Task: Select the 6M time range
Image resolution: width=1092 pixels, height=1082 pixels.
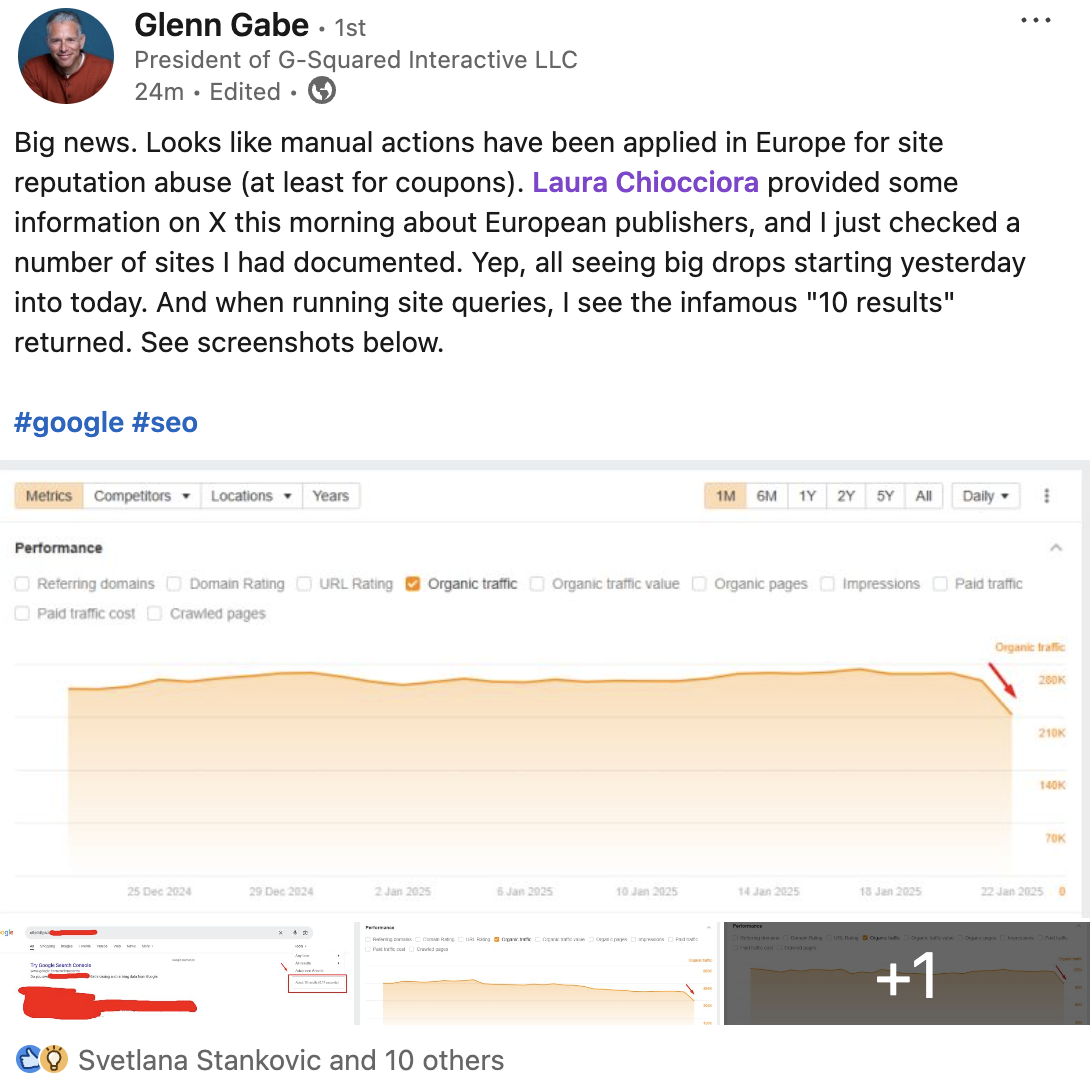Action: [x=766, y=495]
